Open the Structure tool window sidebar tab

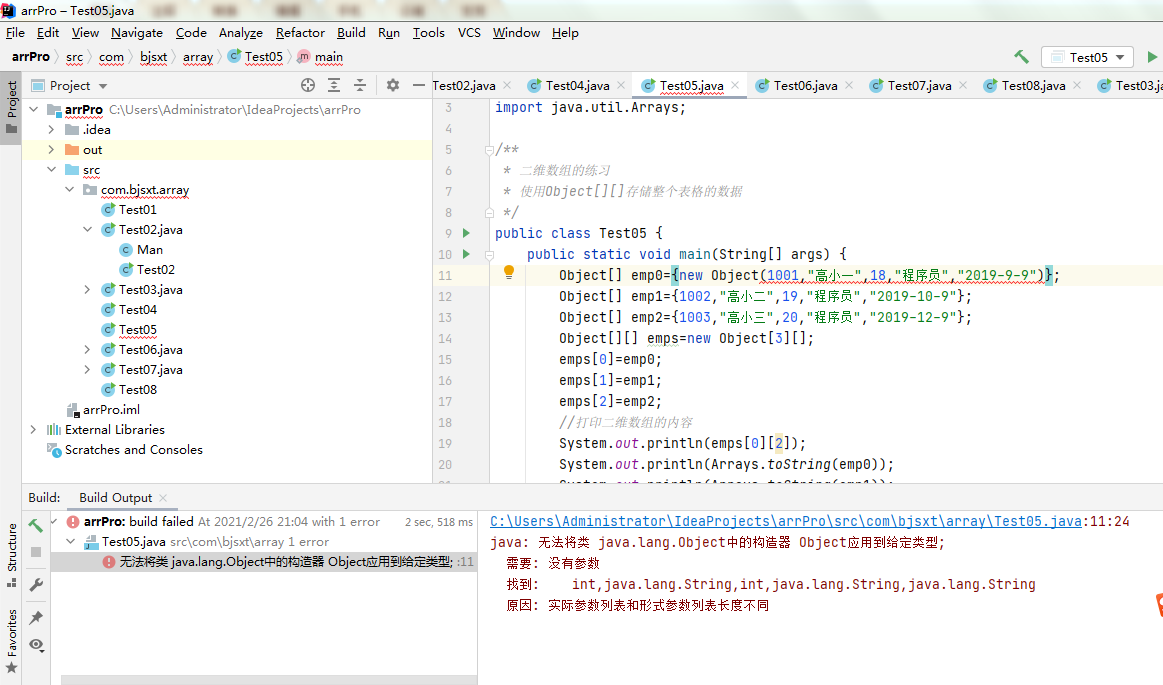(x=11, y=555)
